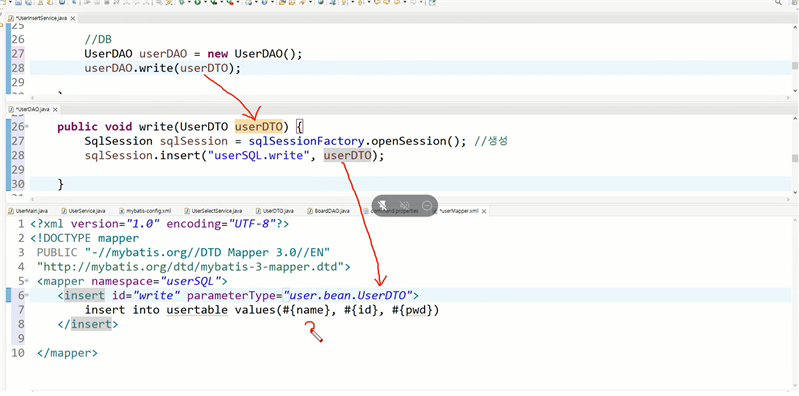This screenshot has height=396, width=799.
Task: Click the //생성 comment in UserDAO
Action: pos(490,141)
